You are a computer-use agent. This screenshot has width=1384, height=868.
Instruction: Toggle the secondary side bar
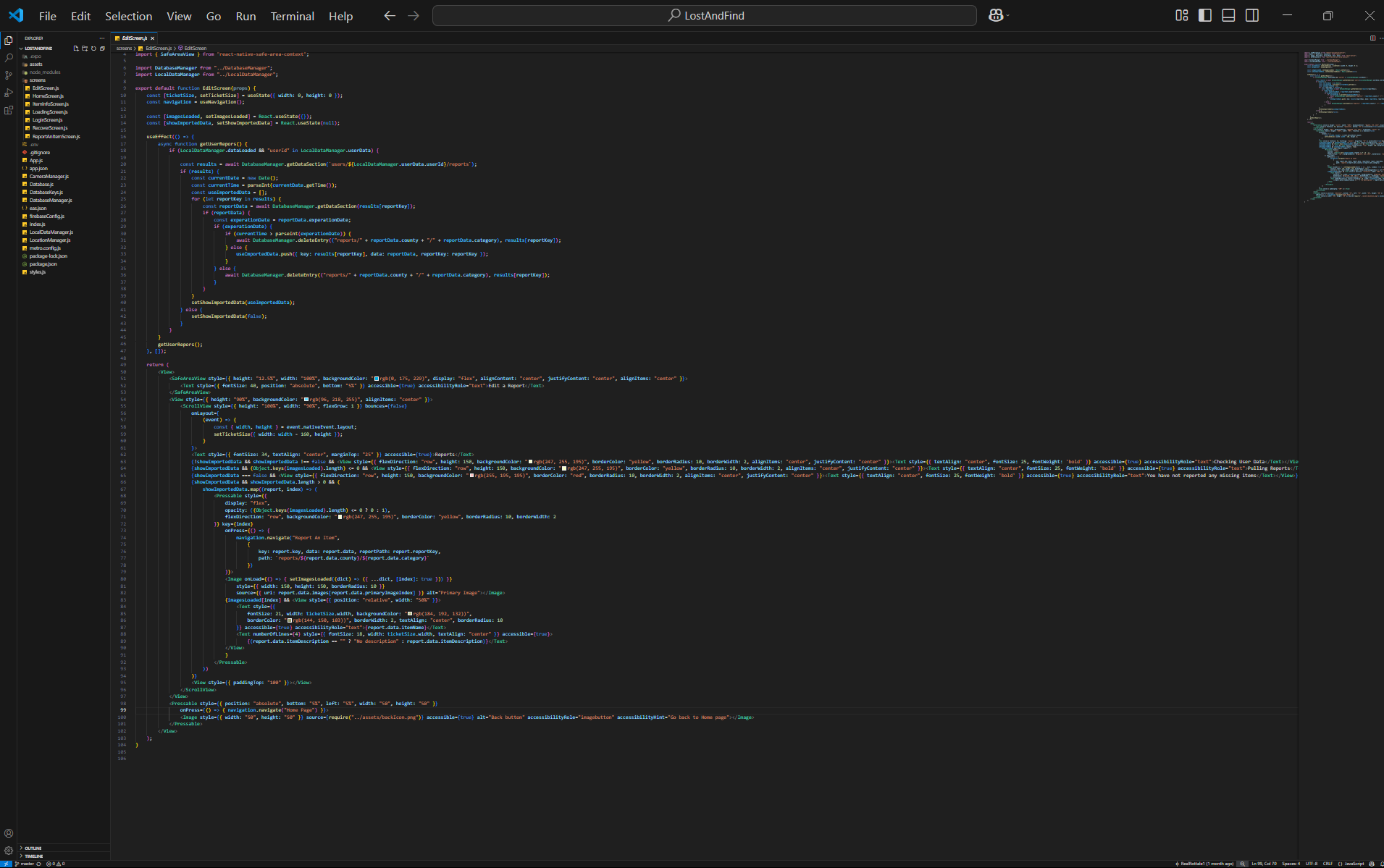(1252, 15)
